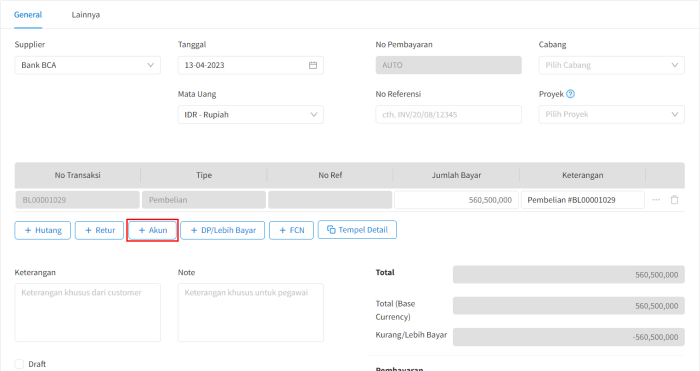Focus the No Referensi input field
The image size is (700, 371).
point(449,114)
